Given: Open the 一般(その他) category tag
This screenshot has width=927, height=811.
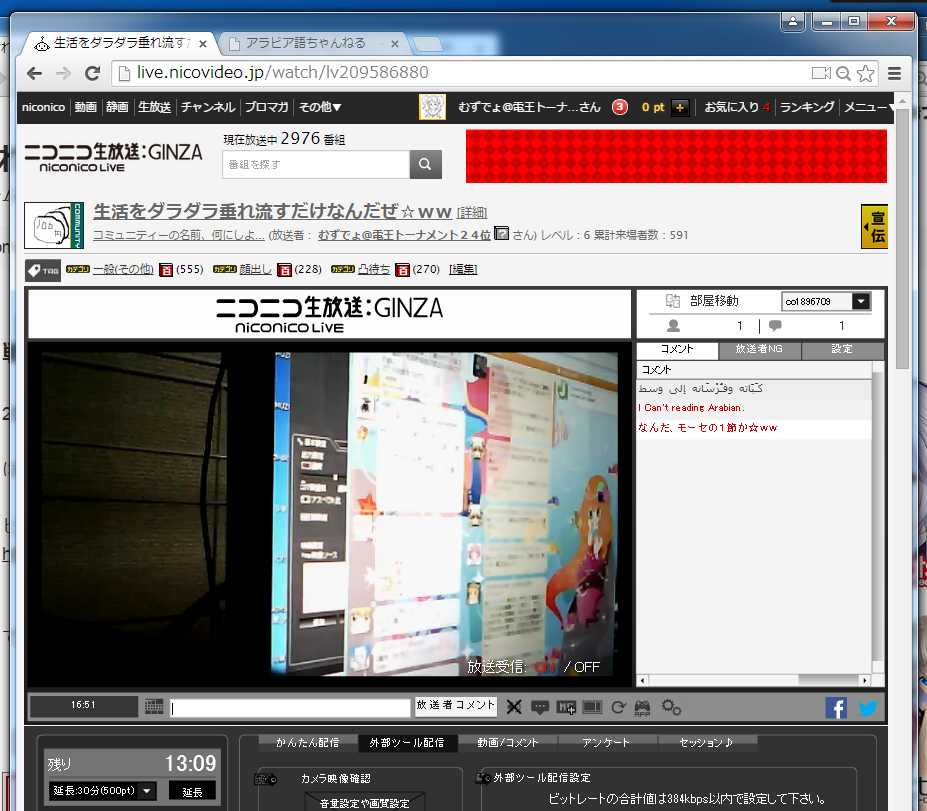Looking at the screenshot, I should pos(123,269).
